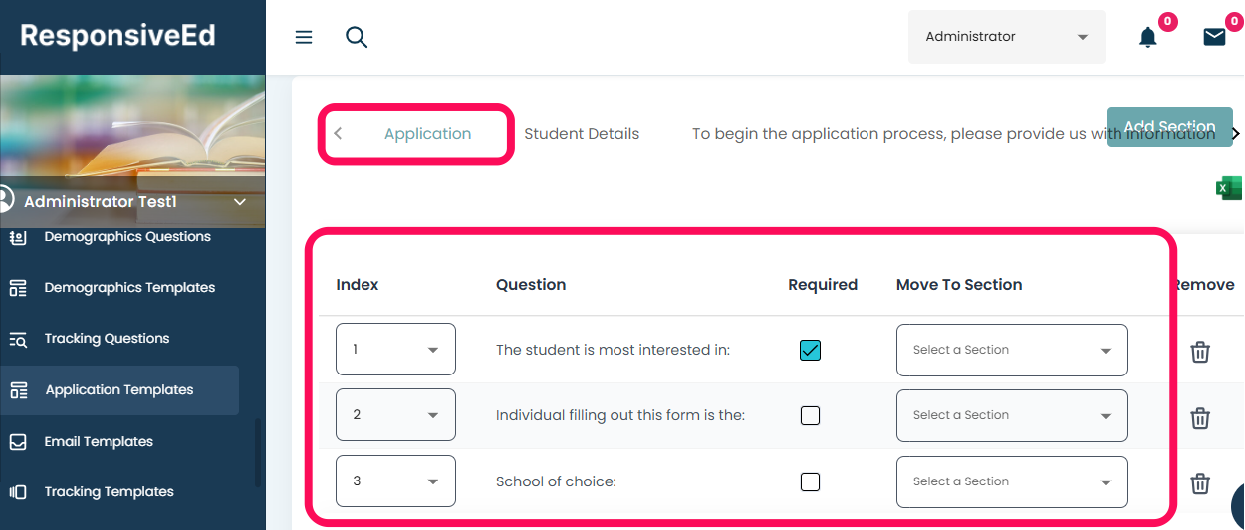Viewport: 1245px width, 530px height.
Task: Open the Administrator role dropdown
Action: click(x=1006, y=37)
